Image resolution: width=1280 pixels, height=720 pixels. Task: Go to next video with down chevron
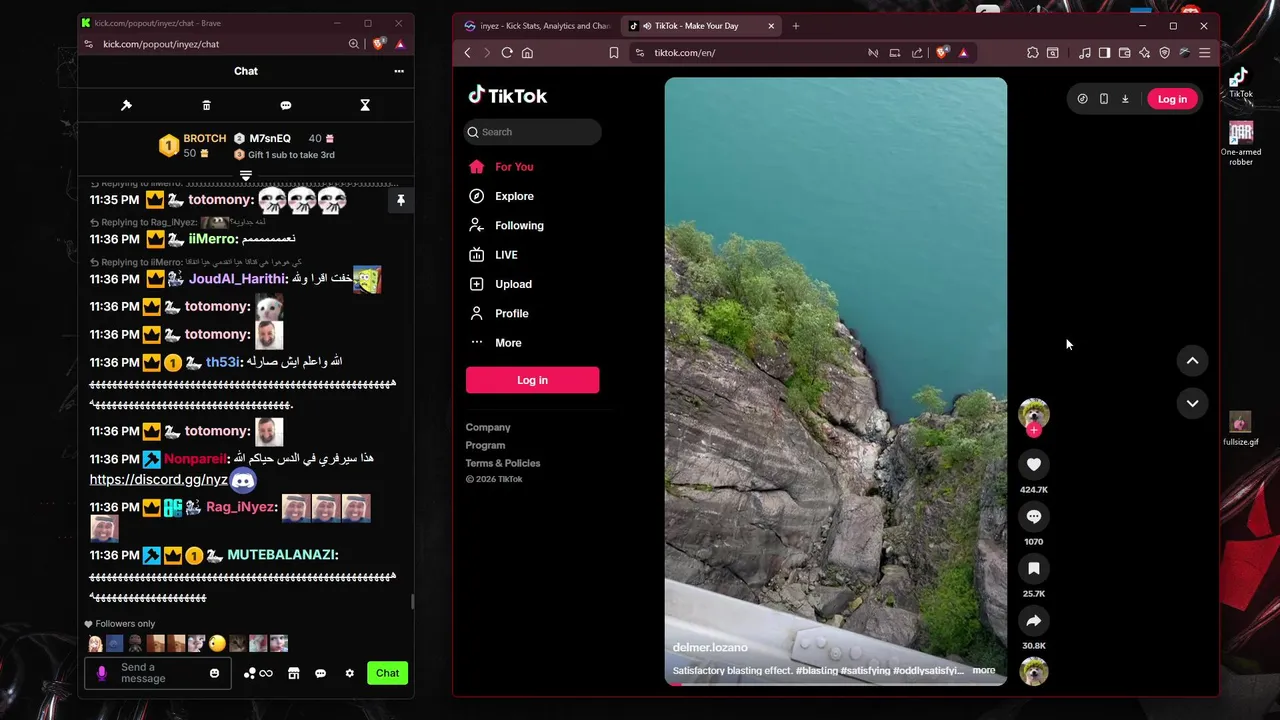pyautogui.click(x=1192, y=403)
